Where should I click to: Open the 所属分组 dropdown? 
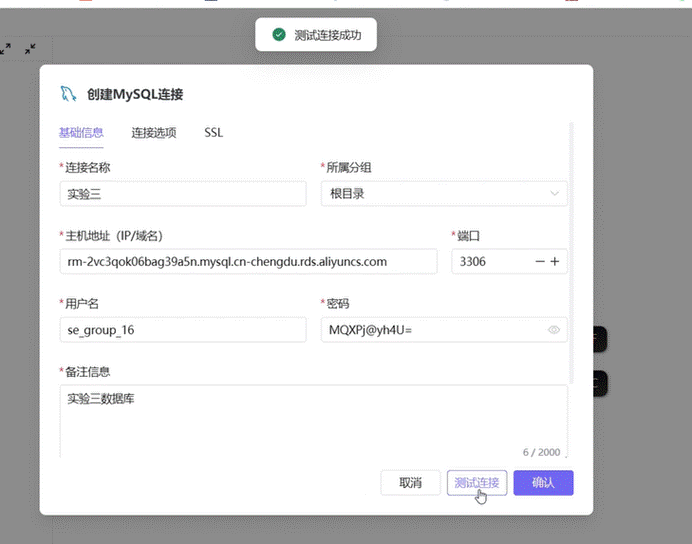point(444,193)
